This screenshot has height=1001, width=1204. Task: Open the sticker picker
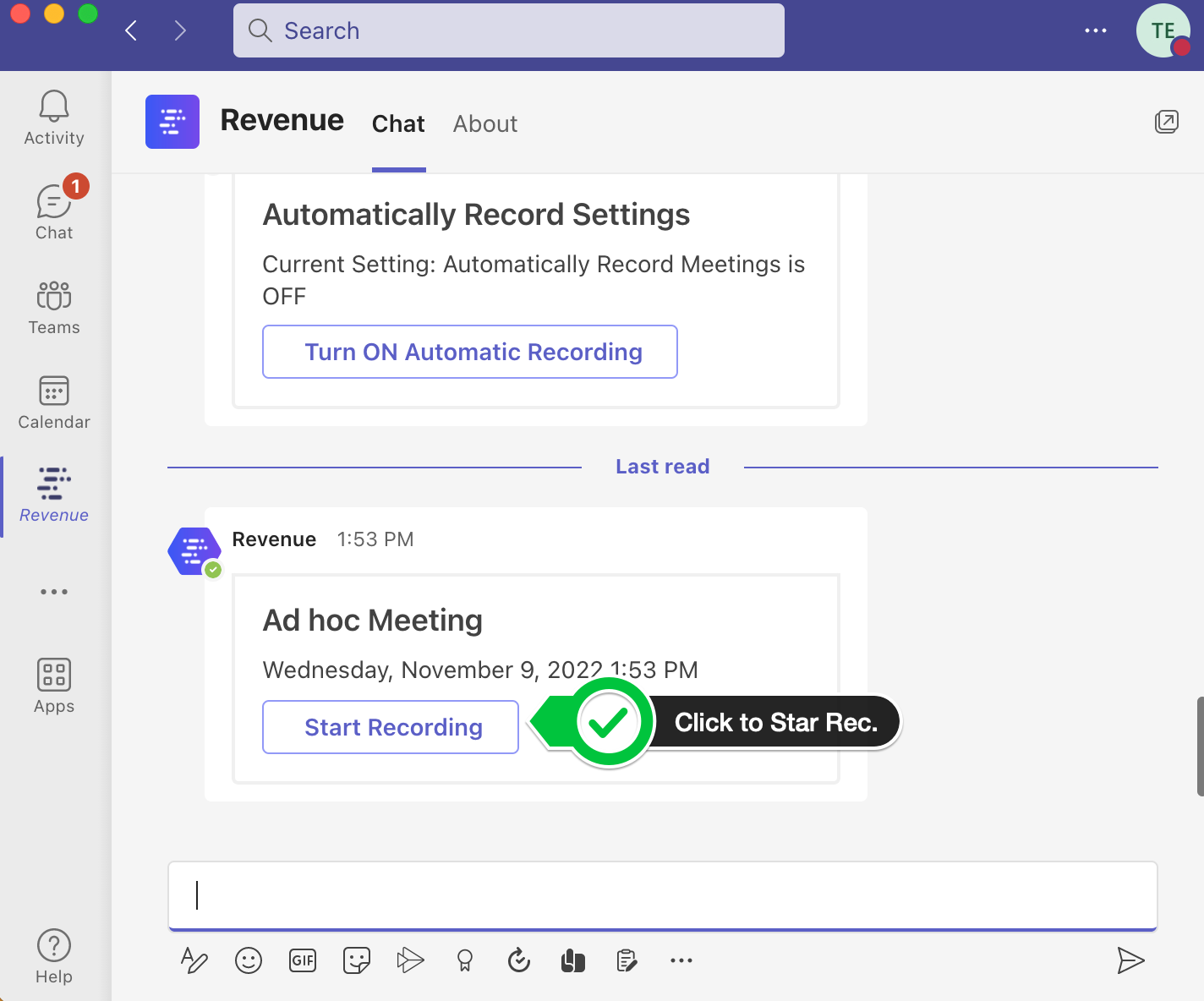click(x=357, y=960)
